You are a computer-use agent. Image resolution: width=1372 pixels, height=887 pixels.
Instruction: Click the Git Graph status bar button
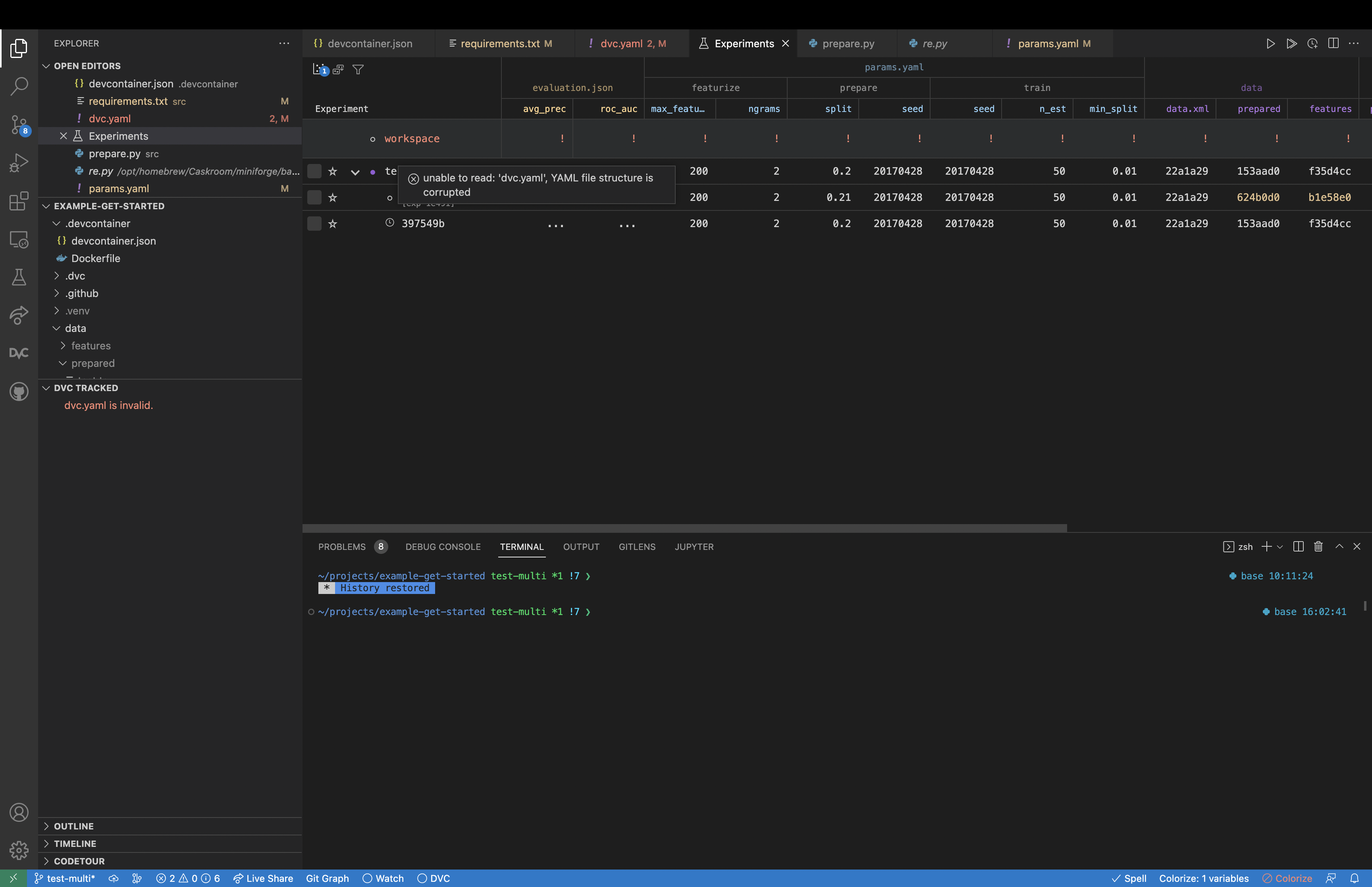[x=327, y=878]
